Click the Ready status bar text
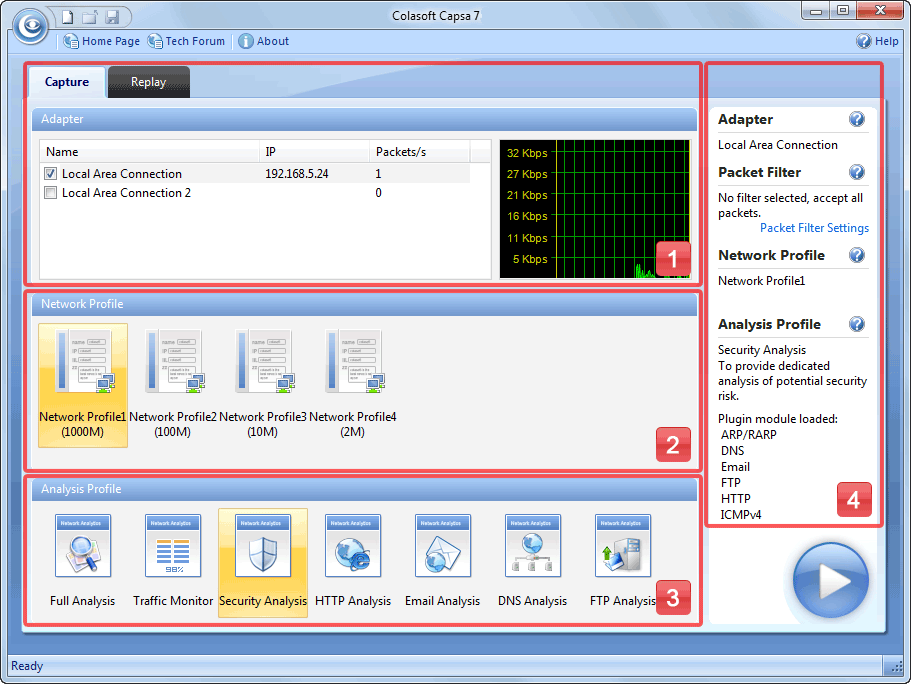The height and width of the screenshot is (684, 911). tap(27, 666)
